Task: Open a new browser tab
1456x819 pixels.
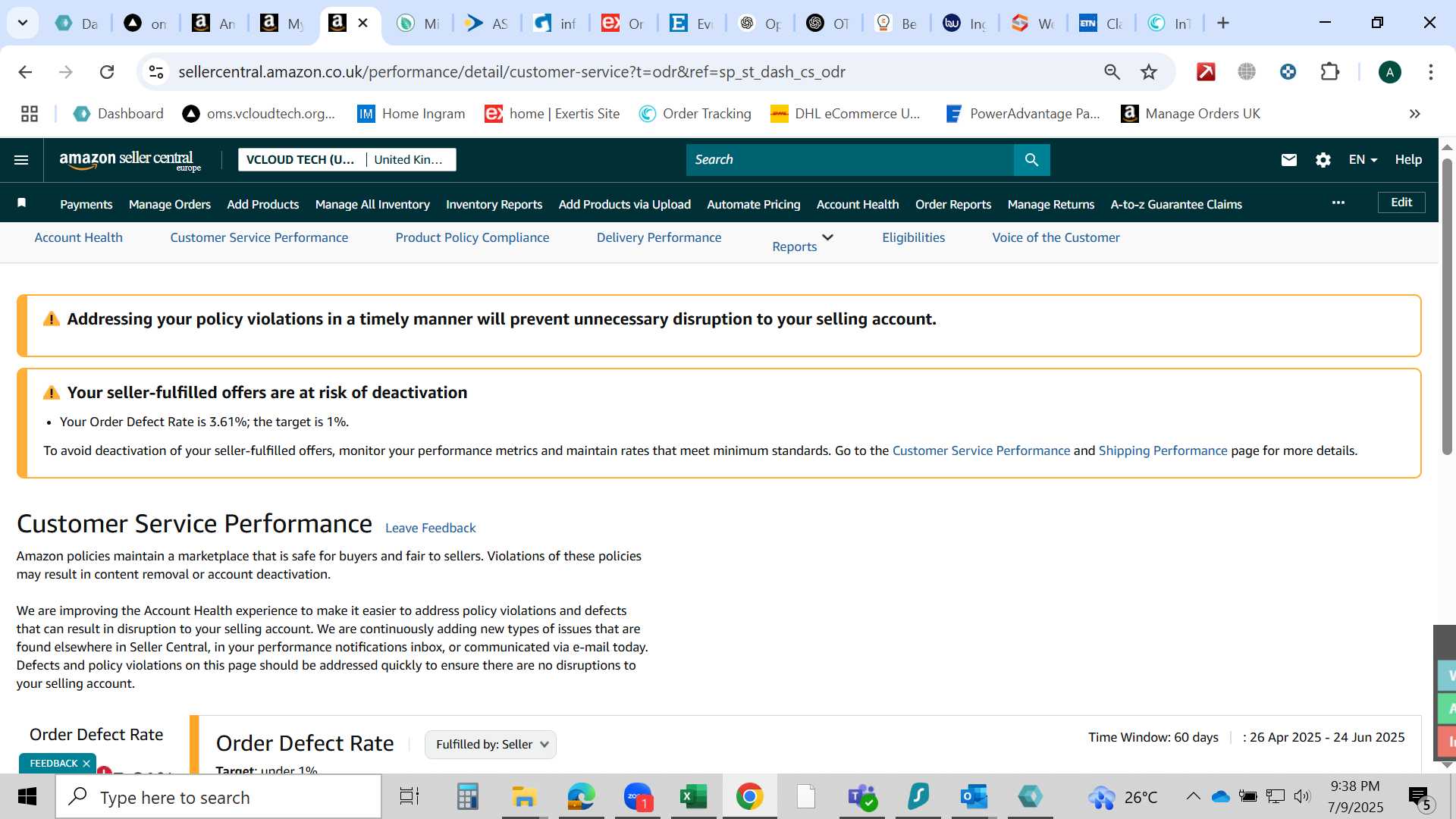Action: tap(1222, 24)
